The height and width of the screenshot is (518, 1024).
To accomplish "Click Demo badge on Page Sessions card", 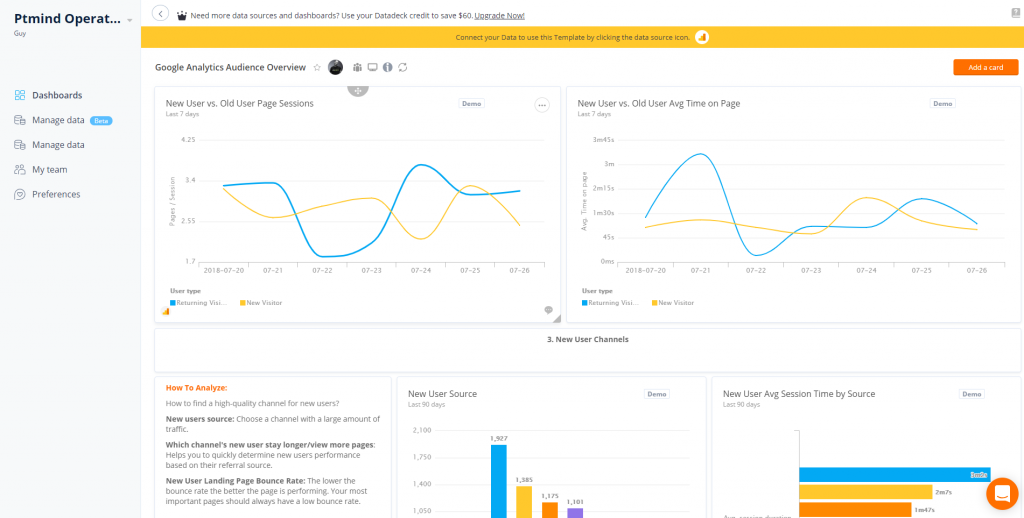I will (x=472, y=103).
